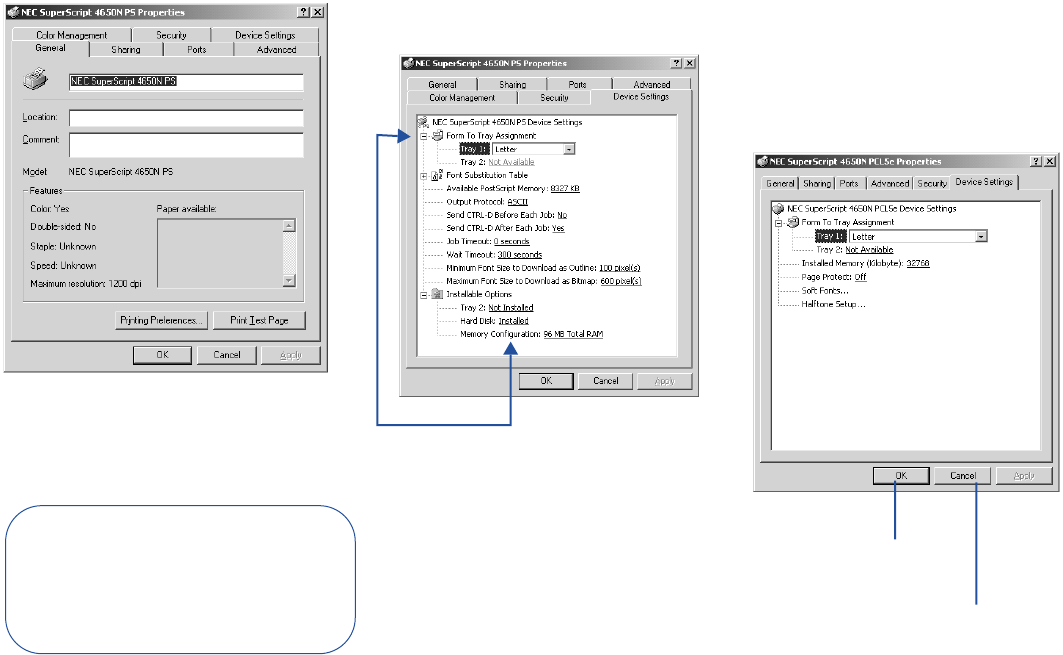The image size is (1063, 655).
Task: Click Cancel in PCL5e Properties window
Action: click(963, 476)
